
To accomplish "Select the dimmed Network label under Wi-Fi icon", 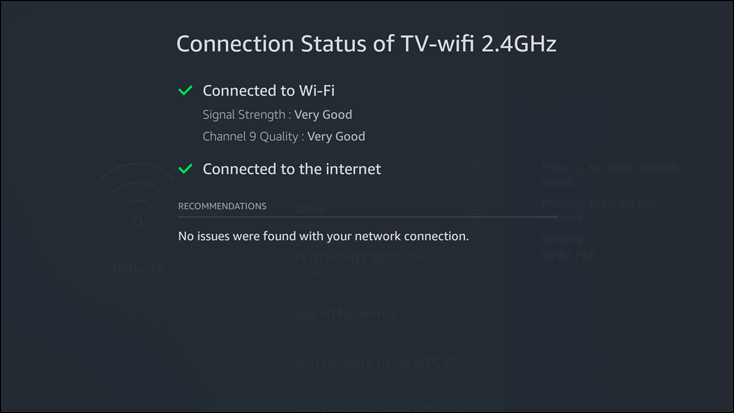I will (x=137, y=268).
